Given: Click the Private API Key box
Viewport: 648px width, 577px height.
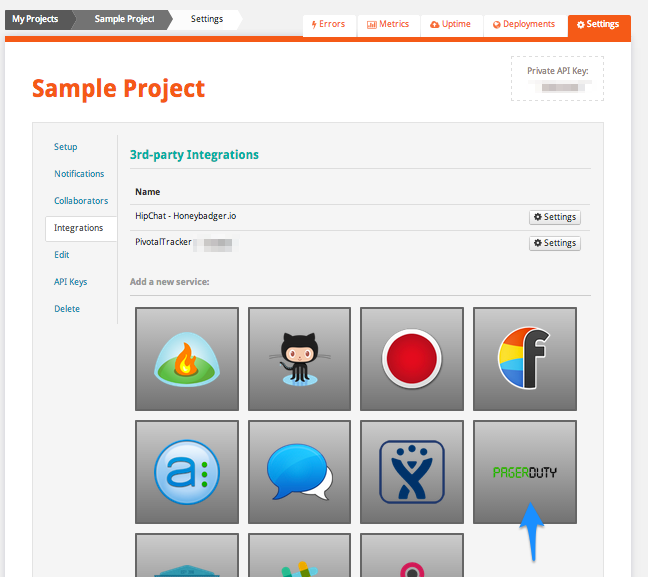Looking at the screenshot, I should (x=557, y=79).
